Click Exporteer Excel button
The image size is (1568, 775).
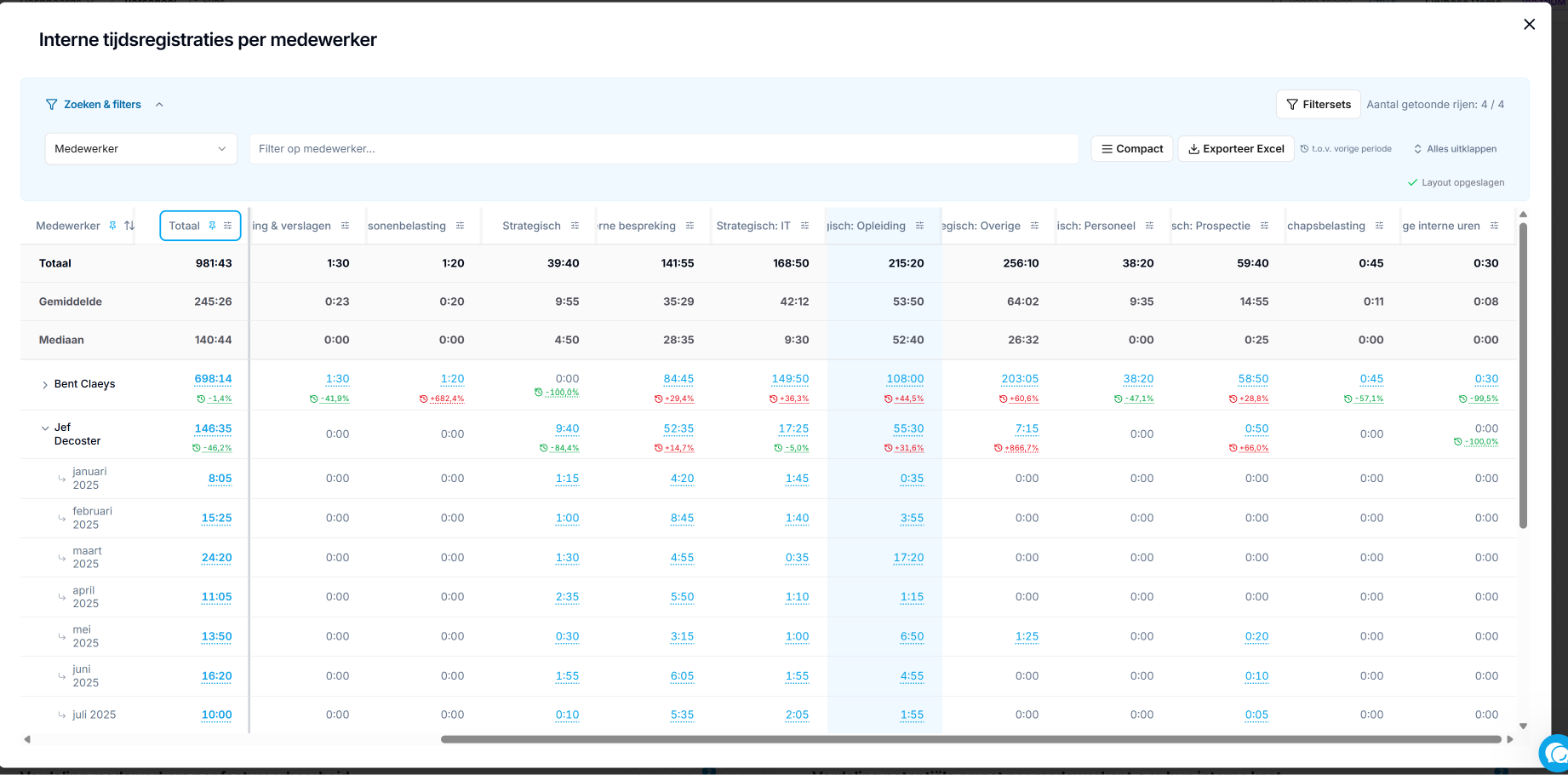pyautogui.click(x=1236, y=149)
